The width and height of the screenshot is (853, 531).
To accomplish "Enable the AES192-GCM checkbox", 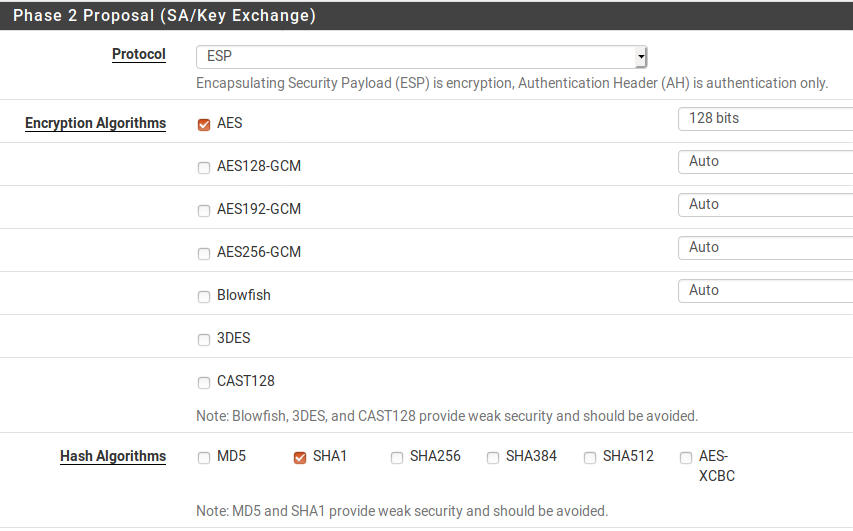I will 204,211.
